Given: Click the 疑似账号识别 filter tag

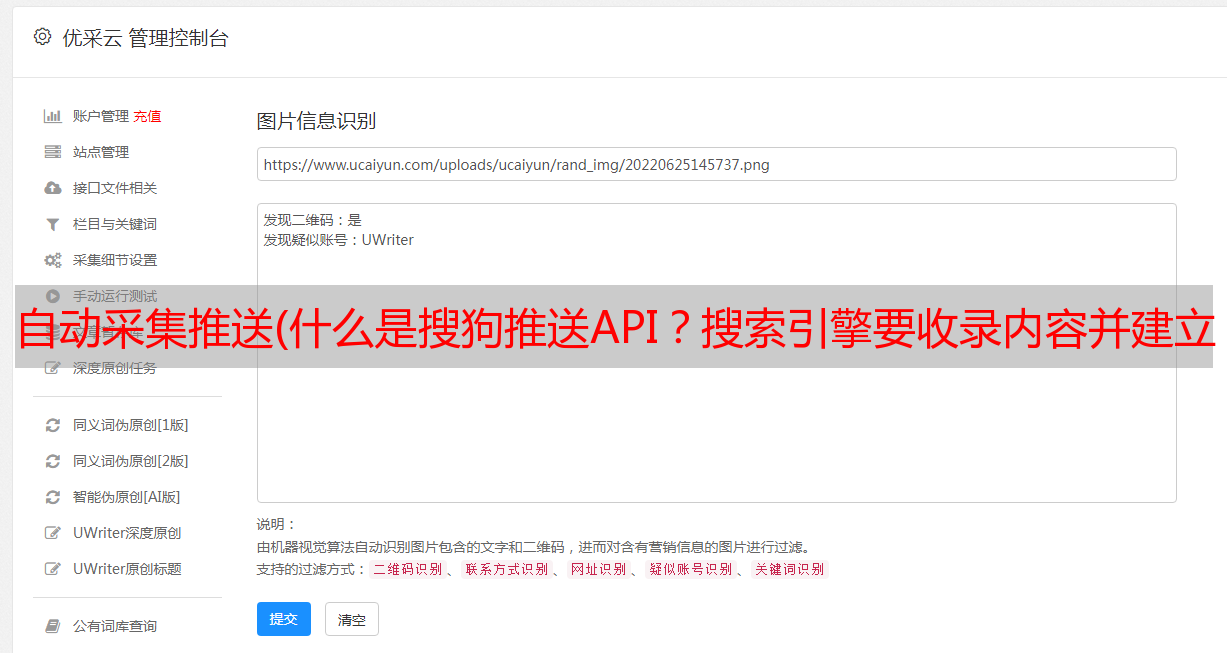Looking at the screenshot, I should [691, 569].
